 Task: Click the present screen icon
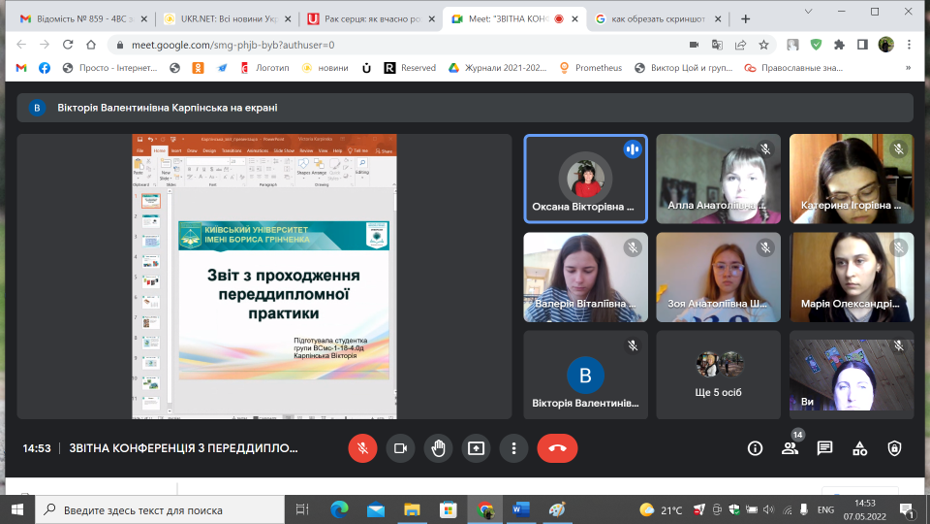[x=476, y=448]
